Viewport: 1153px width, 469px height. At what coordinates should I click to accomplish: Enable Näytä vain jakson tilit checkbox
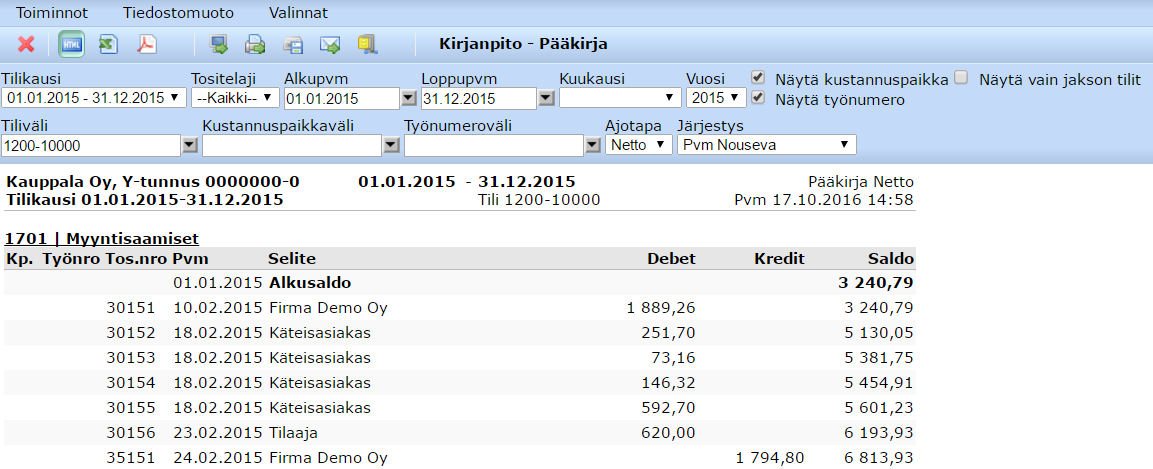961,77
